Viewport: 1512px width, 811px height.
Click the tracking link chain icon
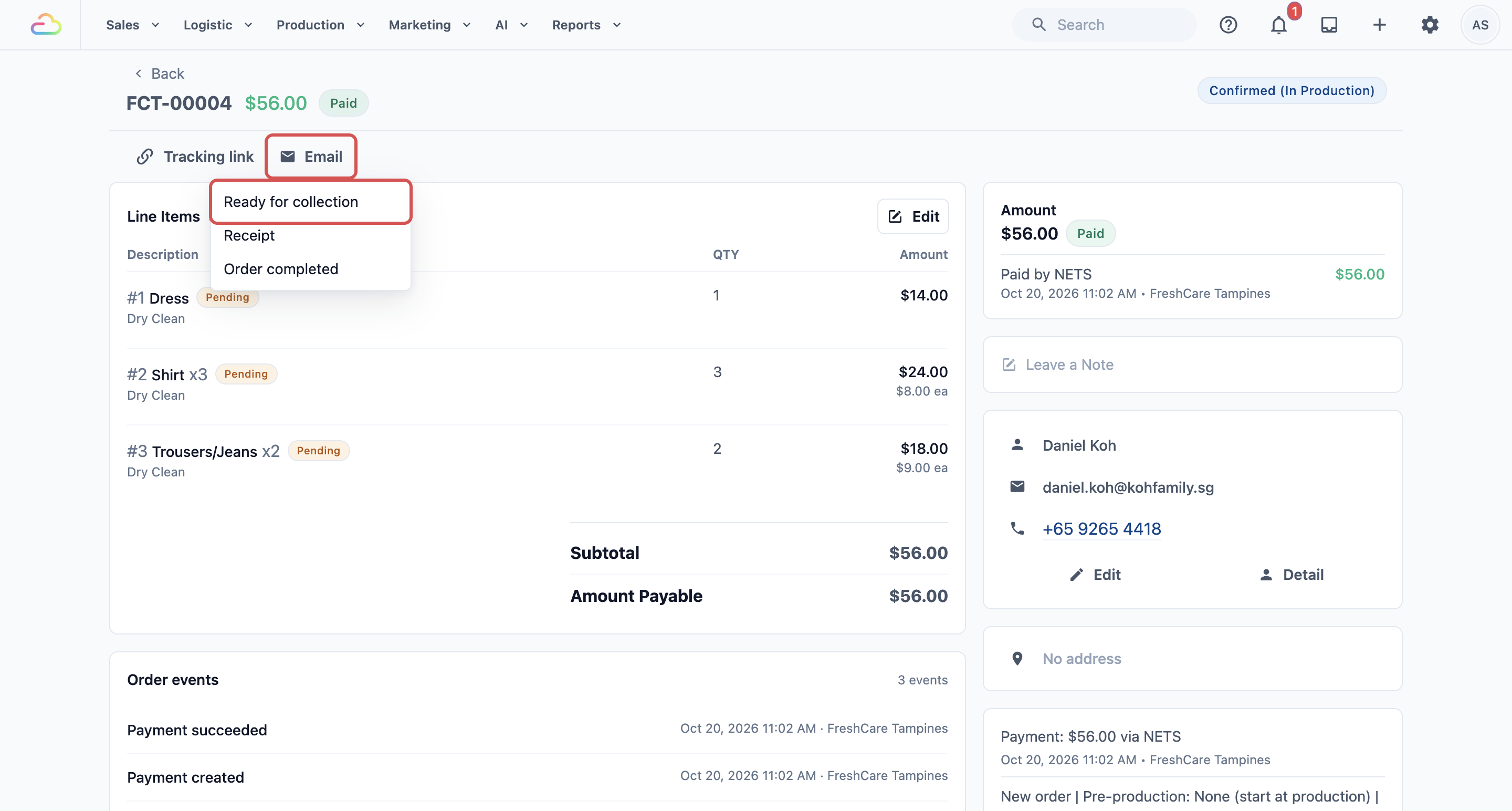click(x=144, y=157)
